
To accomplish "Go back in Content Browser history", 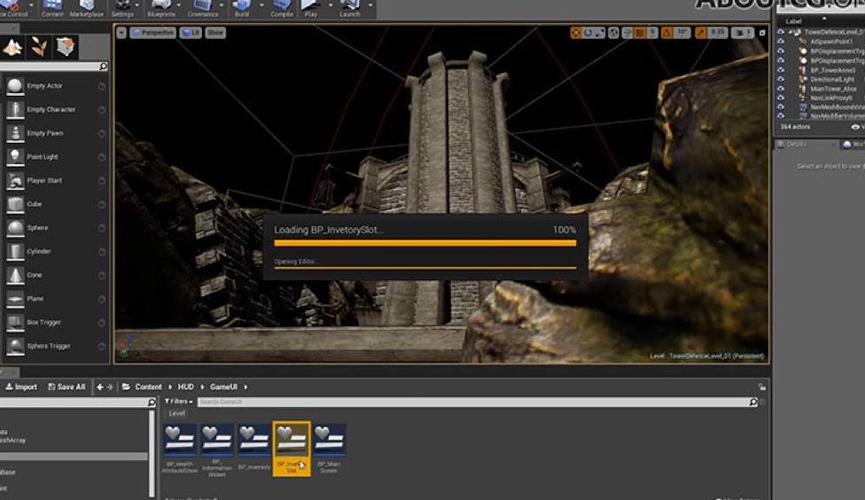I will click(x=100, y=387).
